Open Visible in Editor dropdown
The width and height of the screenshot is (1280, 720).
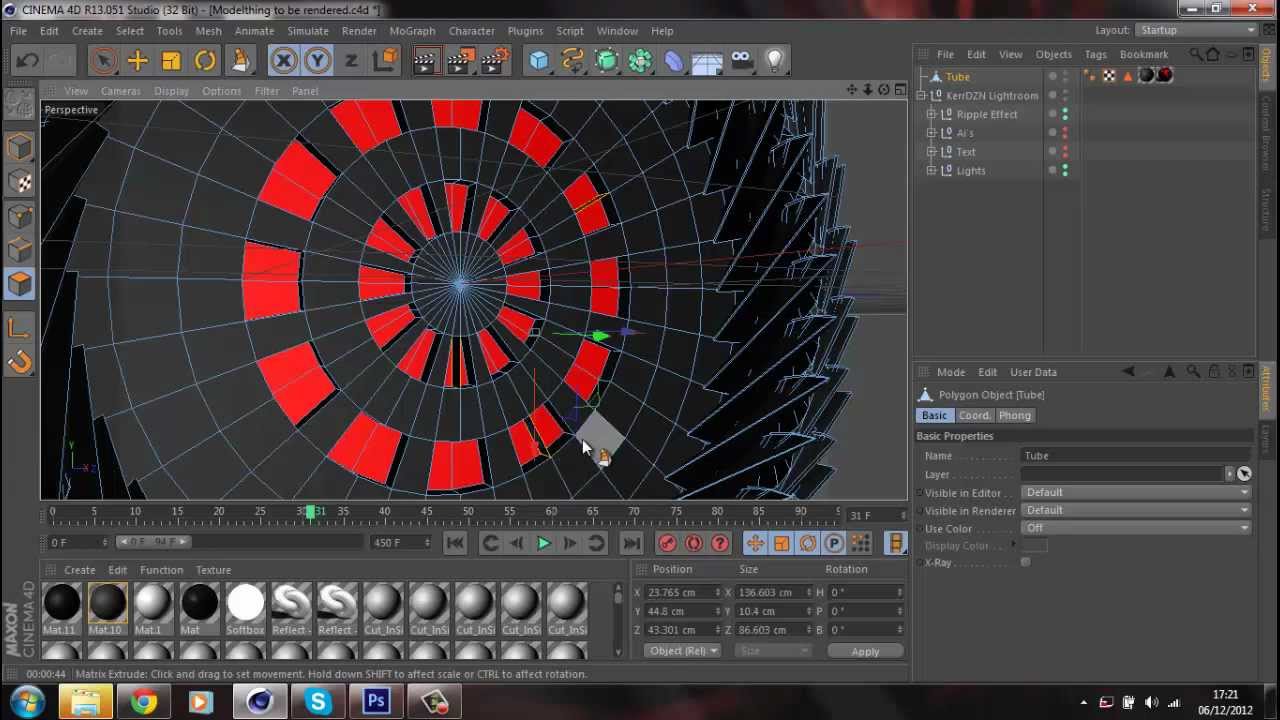1136,493
